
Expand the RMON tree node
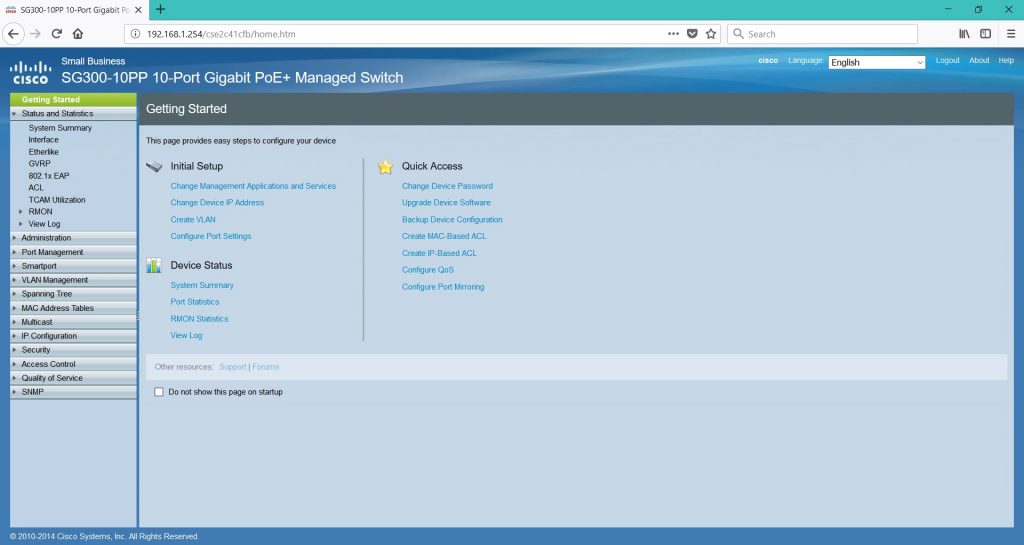pyautogui.click(x=21, y=211)
